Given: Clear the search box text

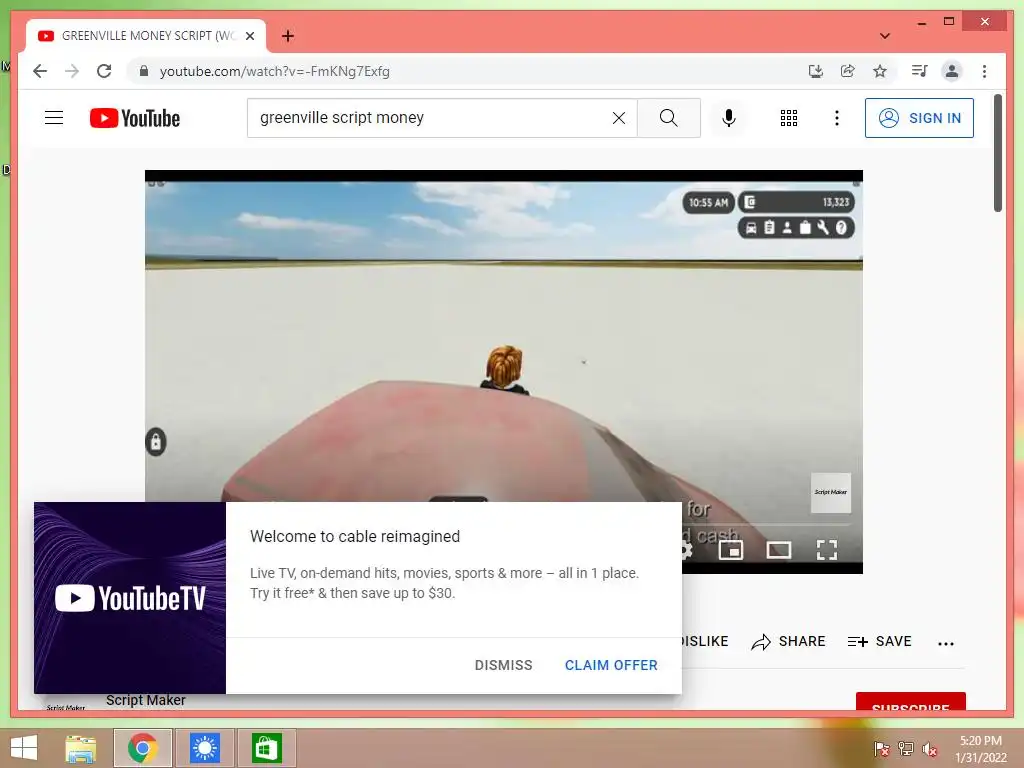Looking at the screenshot, I should [x=618, y=118].
